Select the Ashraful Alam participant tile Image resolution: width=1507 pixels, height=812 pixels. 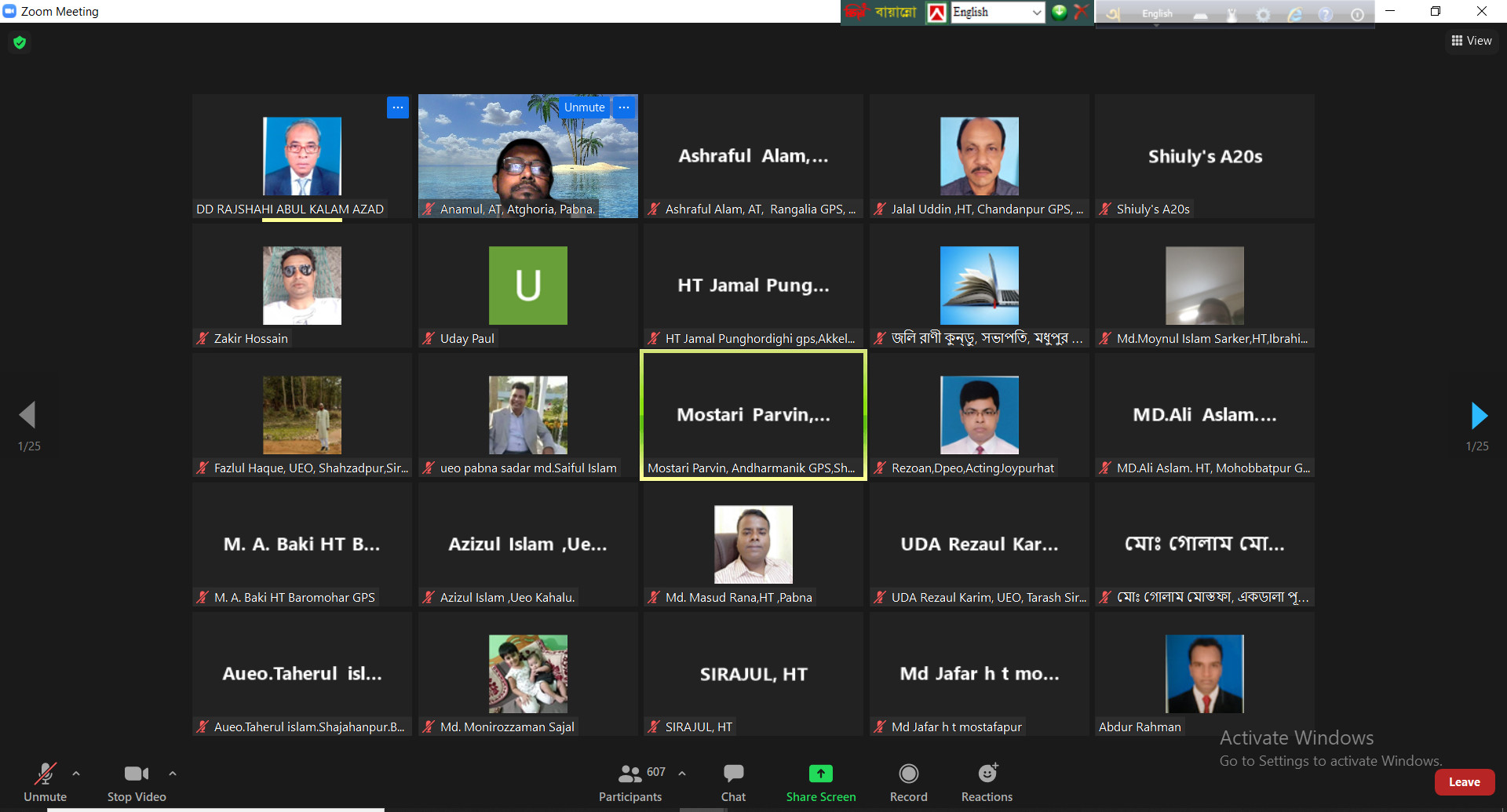pos(753,156)
